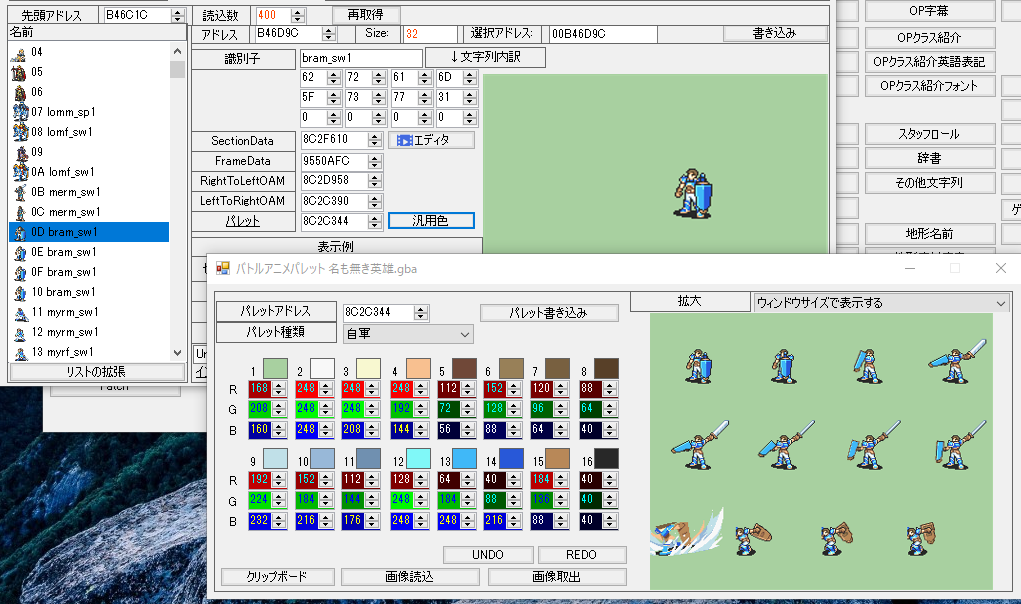This screenshot has height=604, width=1021.
Task: Click the パレットアドレス 8C2C344 stepper
Action: coord(421,313)
